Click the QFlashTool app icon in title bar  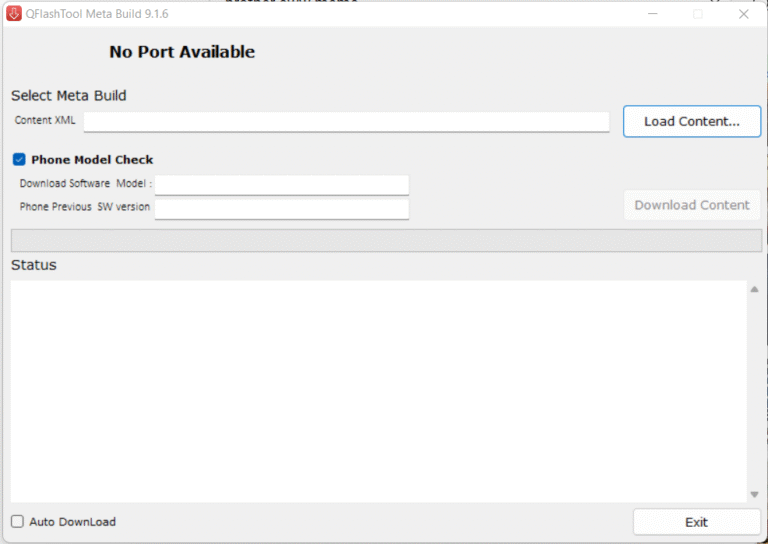(x=14, y=14)
